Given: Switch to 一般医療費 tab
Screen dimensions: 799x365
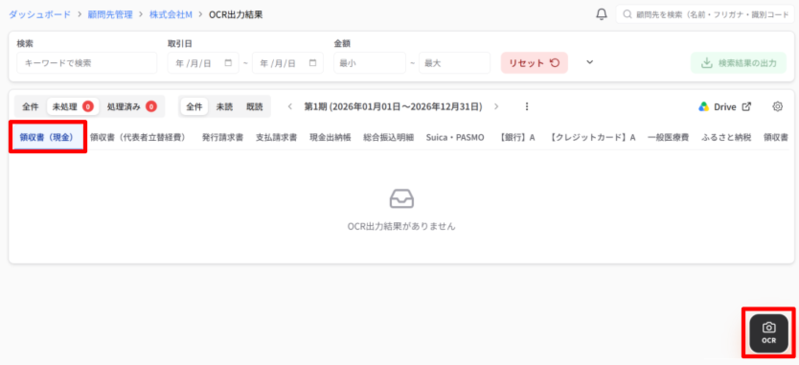Looking at the screenshot, I should coord(668,137).
